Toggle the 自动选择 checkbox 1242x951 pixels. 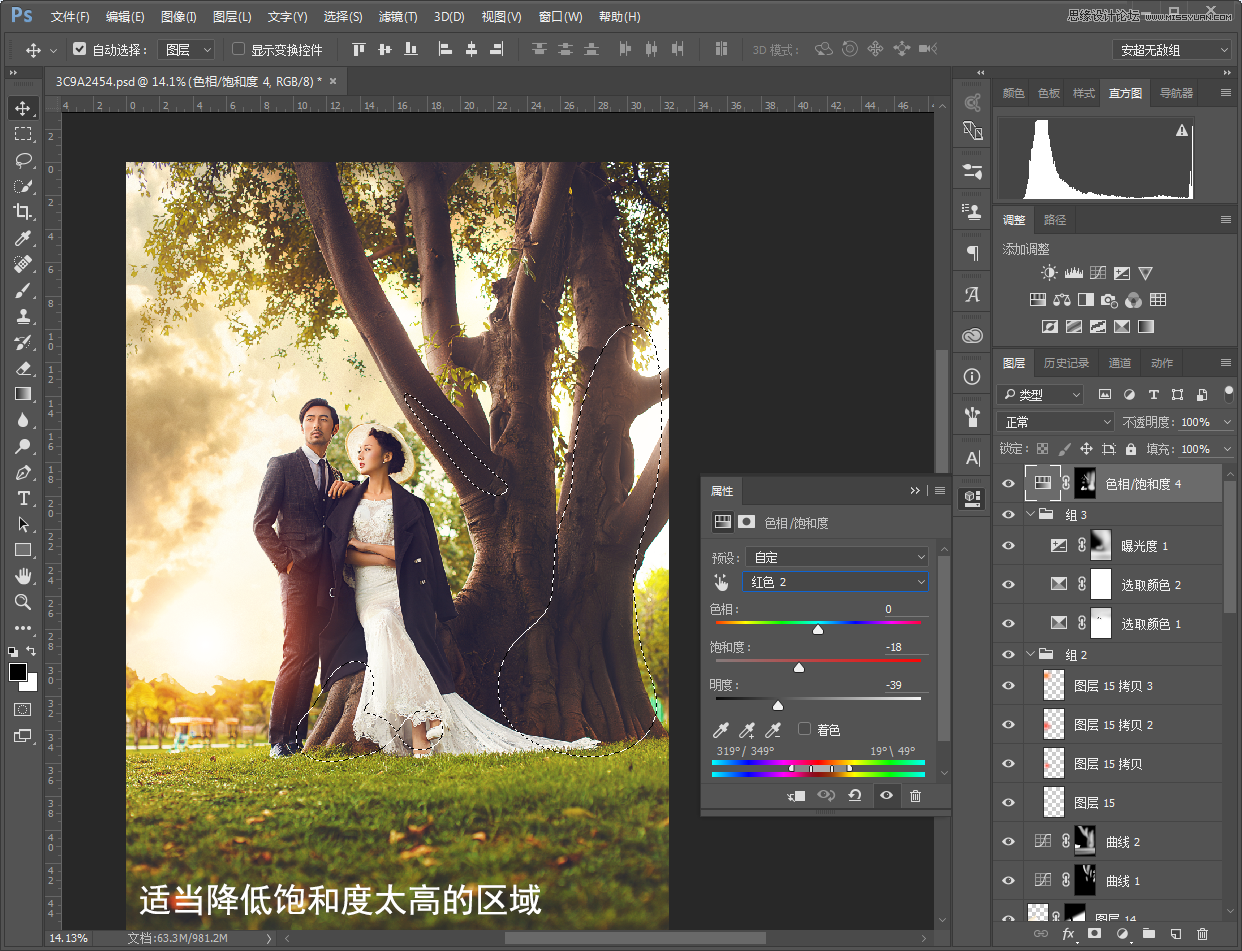[x=80, y=49]
